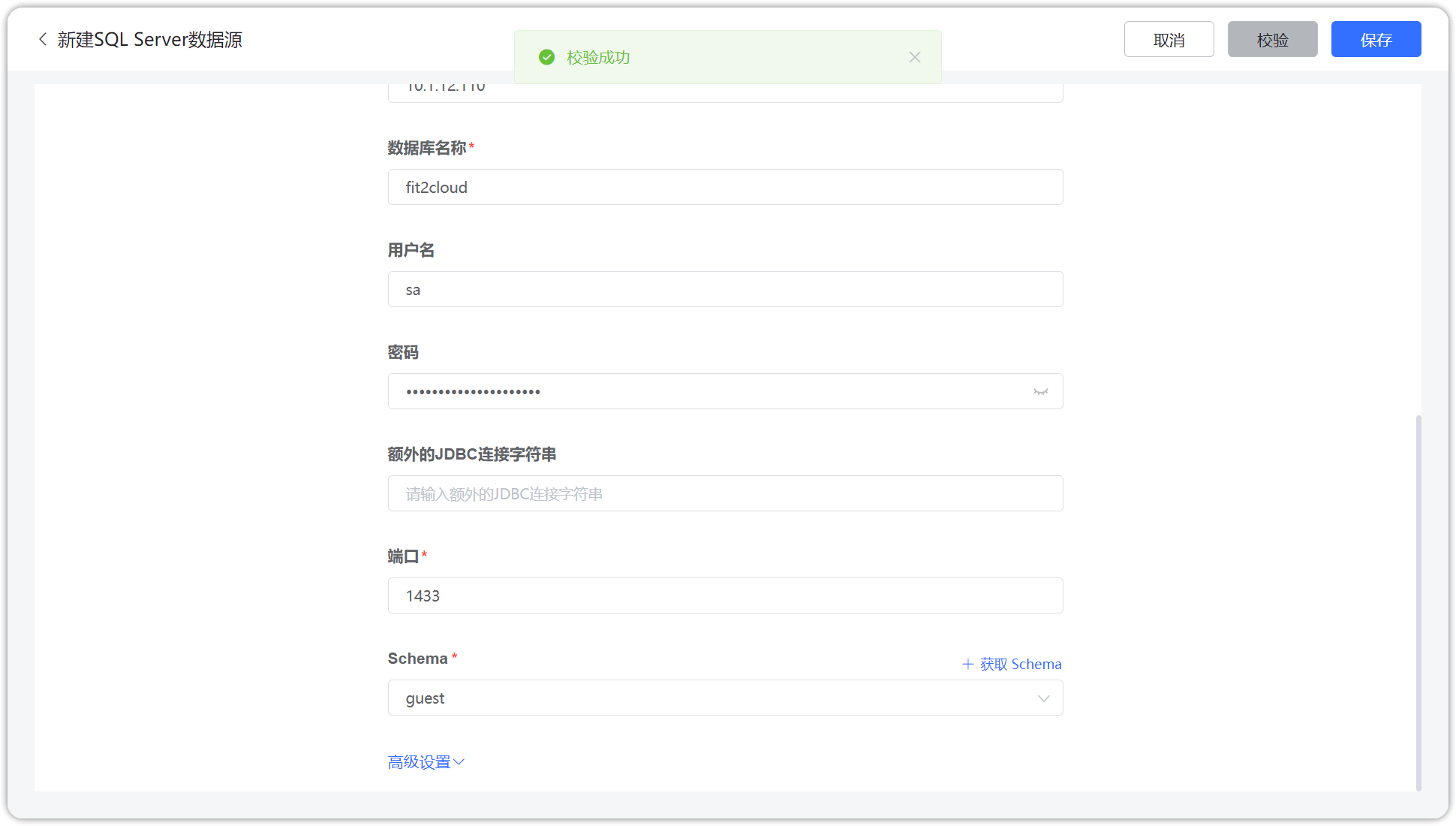Click the 数据库名称 required asterisk marker

click(x=471, y=144)
